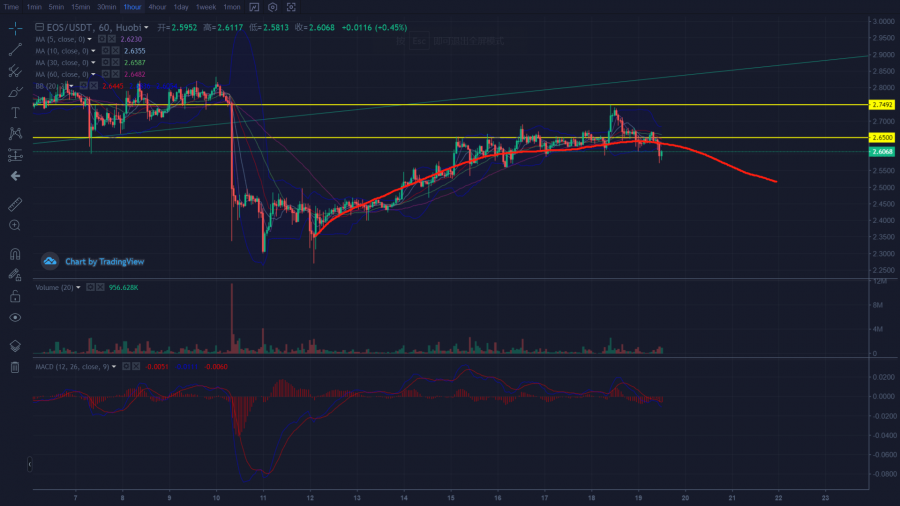Open the Volume (20) dropdown arrow
Screen dimensions: 900x506
[78, 287]
